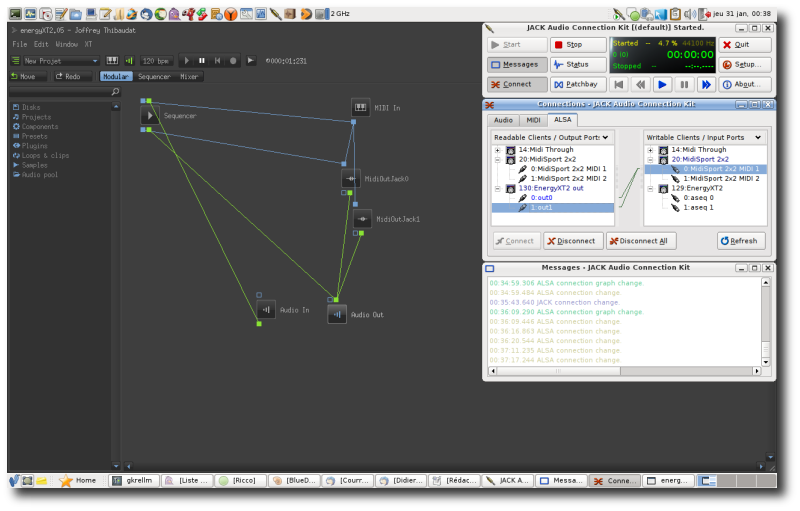This screenshot has height=511, width=800.
Task: Click the 120 bpm tempo field
Action: point(155,61)
